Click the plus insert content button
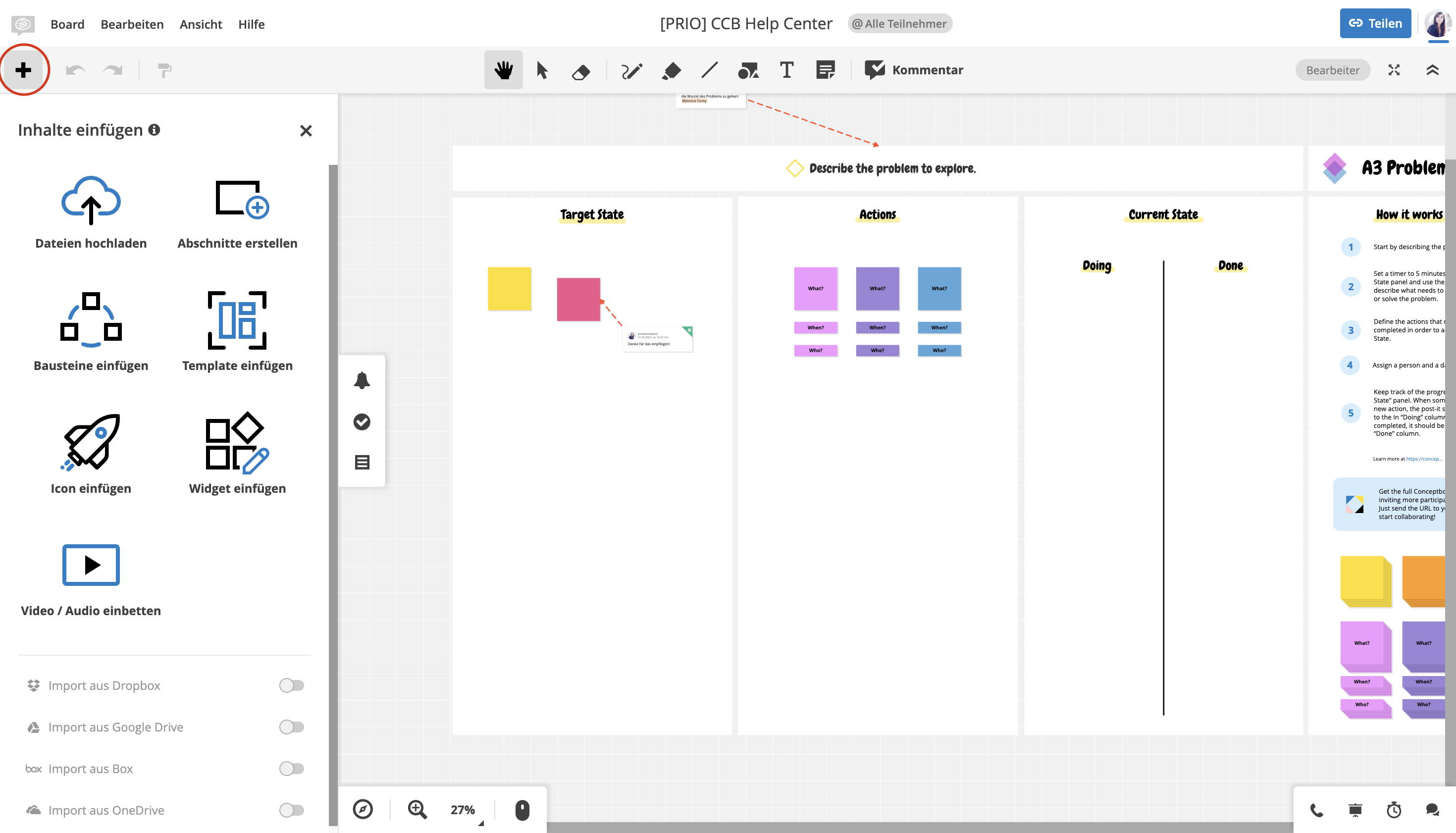Viewport: 1456px width, 833px height. coord(23,70)
